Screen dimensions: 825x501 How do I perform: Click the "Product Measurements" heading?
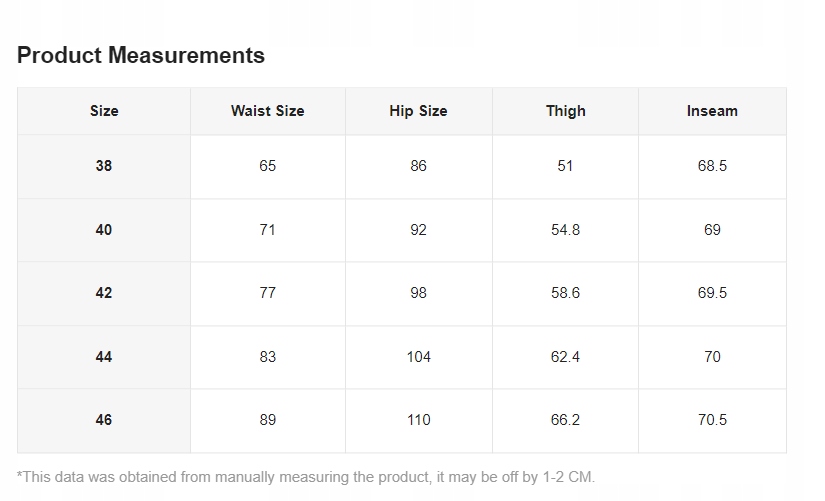(x=141, y=56)
